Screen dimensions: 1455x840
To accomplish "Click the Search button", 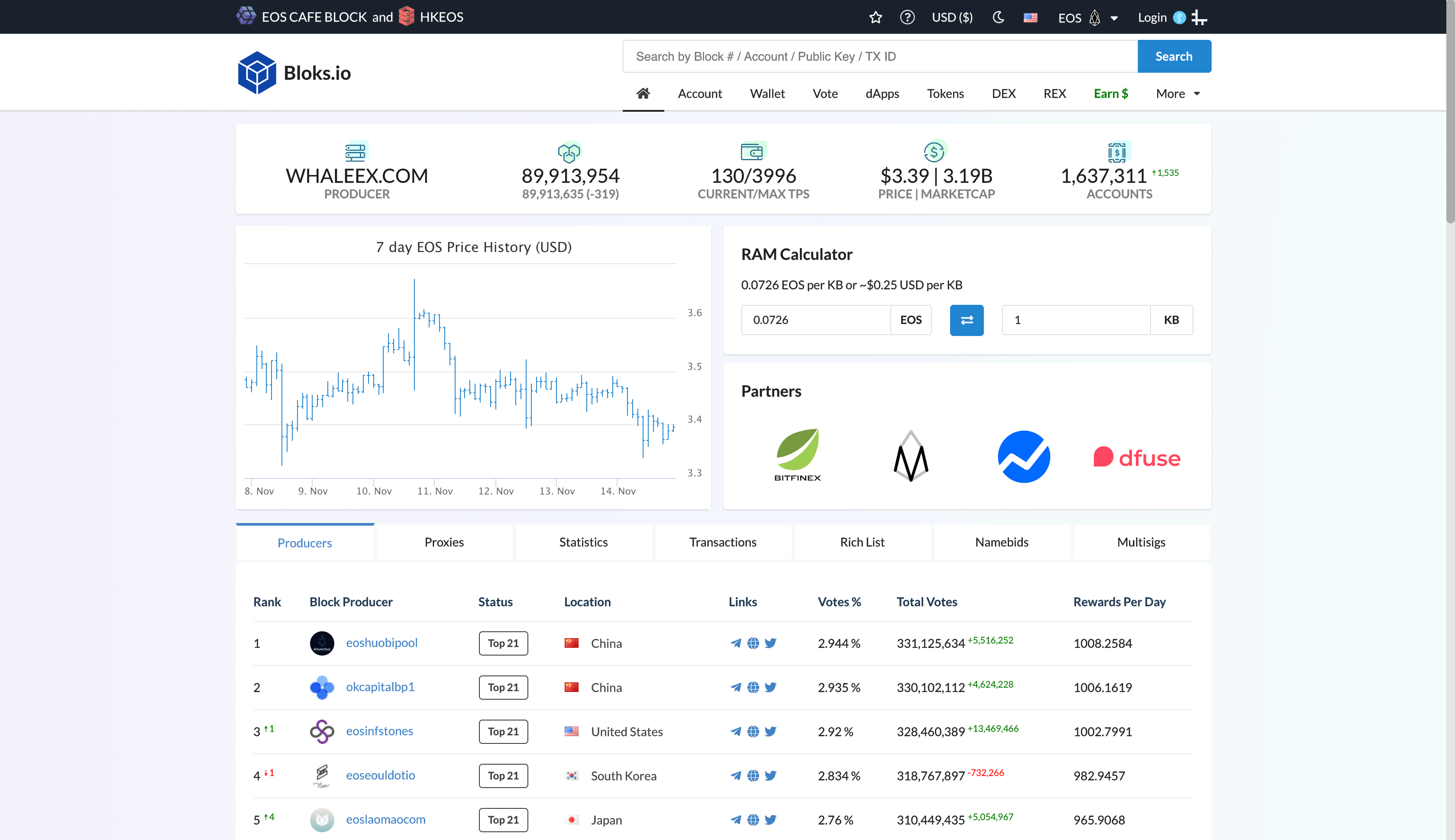I will [x=1174, y=57].
